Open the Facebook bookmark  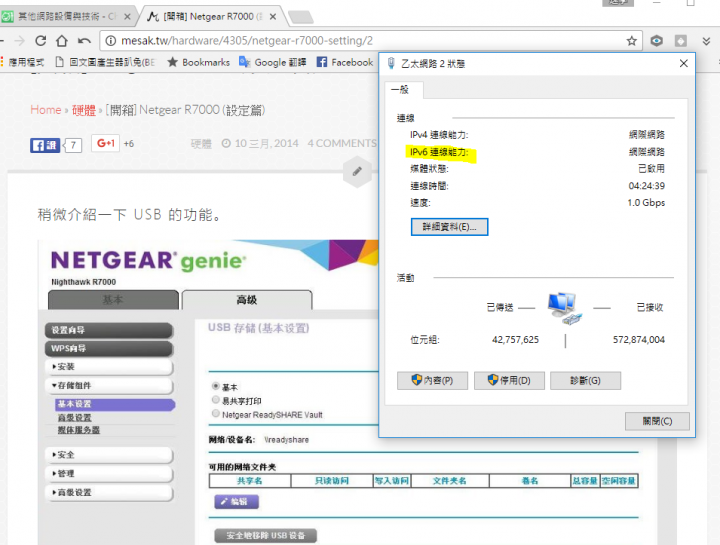pos(345,62)
